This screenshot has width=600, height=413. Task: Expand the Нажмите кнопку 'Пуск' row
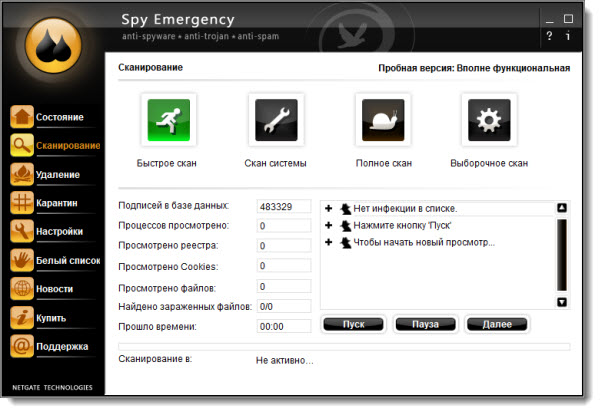click(328, 225)
